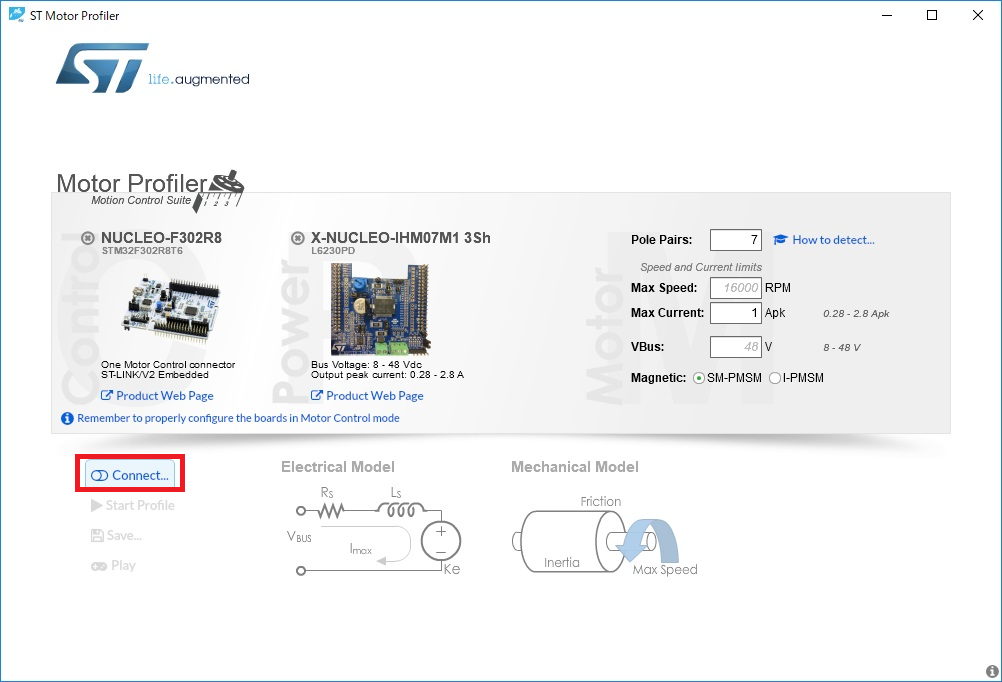Click Start Profile button
The image size is (1002, 682).
(133, 505)
